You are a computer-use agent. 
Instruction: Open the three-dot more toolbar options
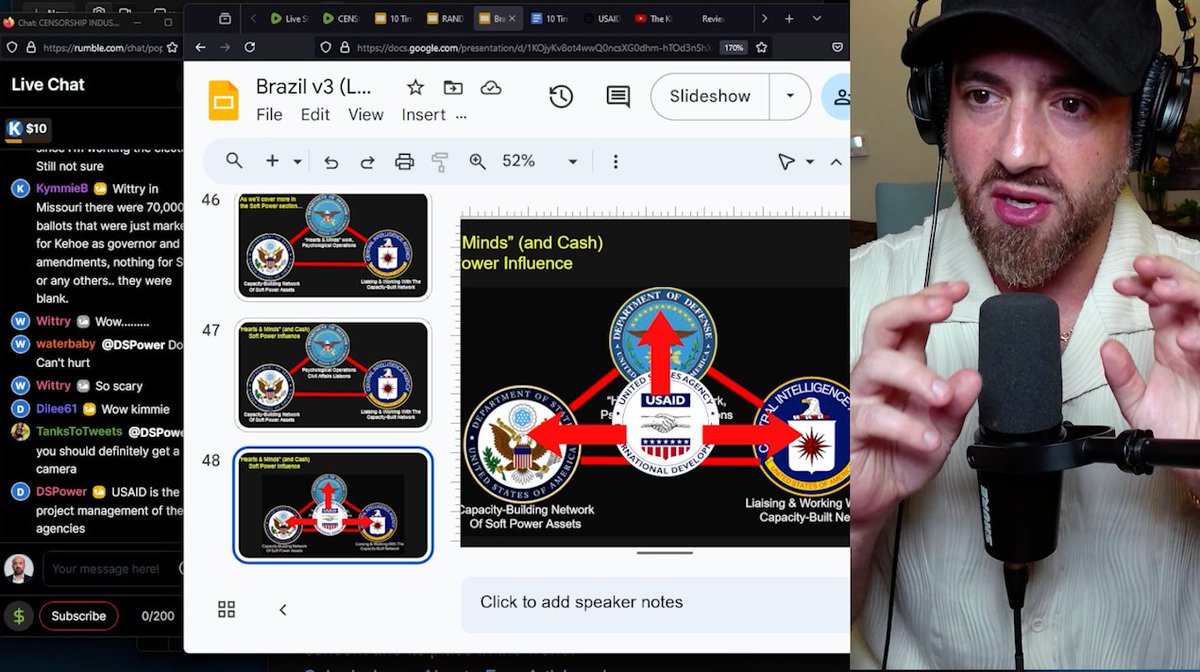pyautogui.click(x=615, y=161)
